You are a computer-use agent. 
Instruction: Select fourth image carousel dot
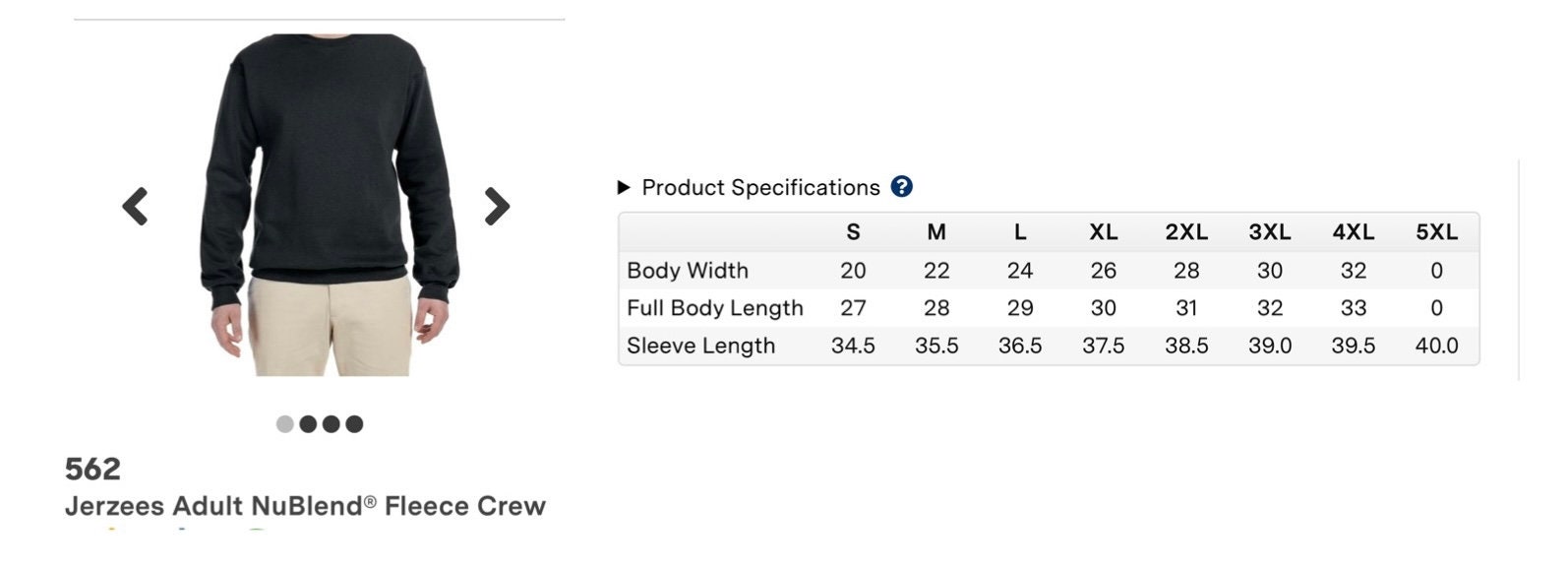[354, 424]
